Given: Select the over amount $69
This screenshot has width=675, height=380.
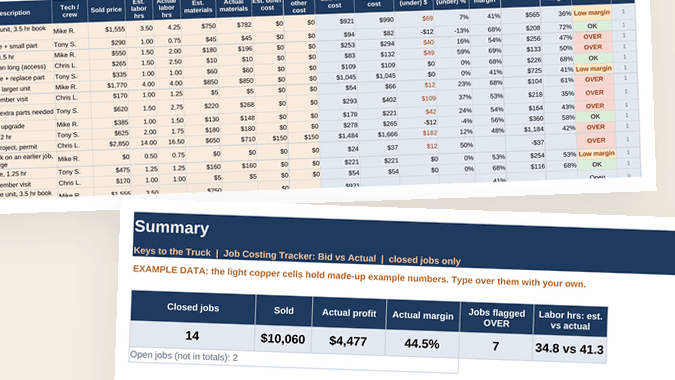Looking at the screenshot, I should click(x=427, y=19).
